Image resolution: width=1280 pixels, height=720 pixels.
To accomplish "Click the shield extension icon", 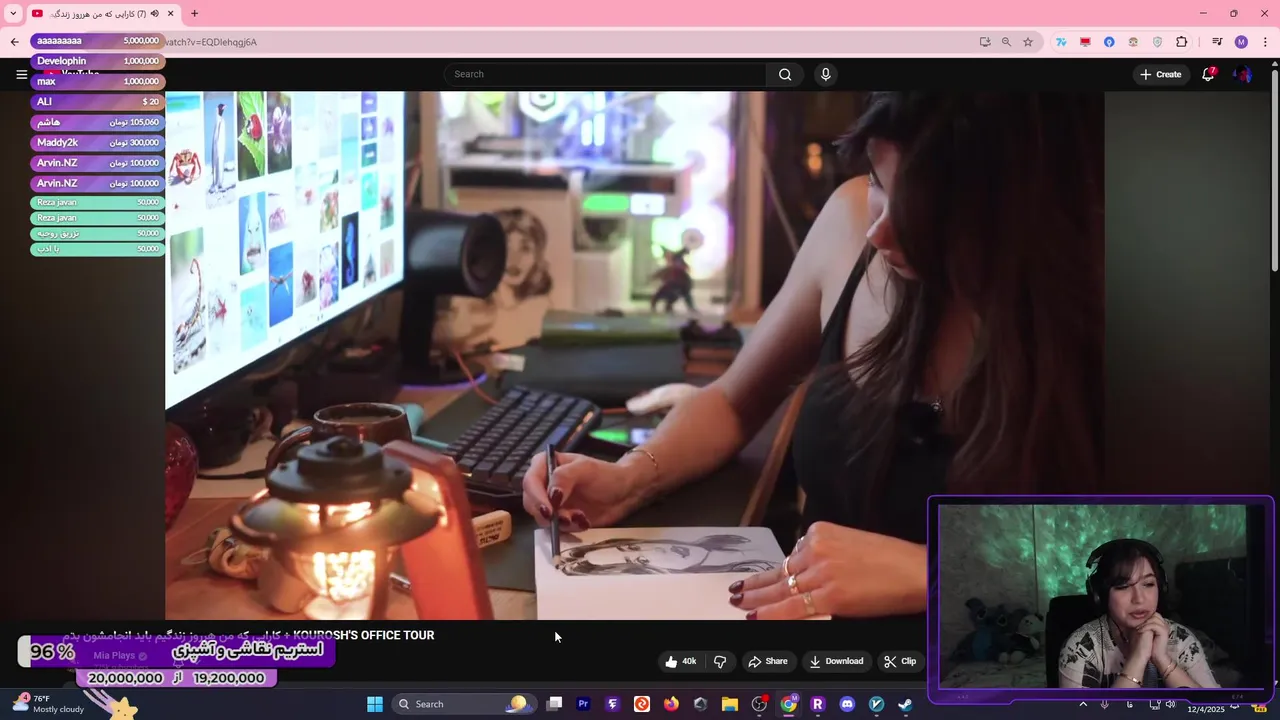I will [1157, 42].
